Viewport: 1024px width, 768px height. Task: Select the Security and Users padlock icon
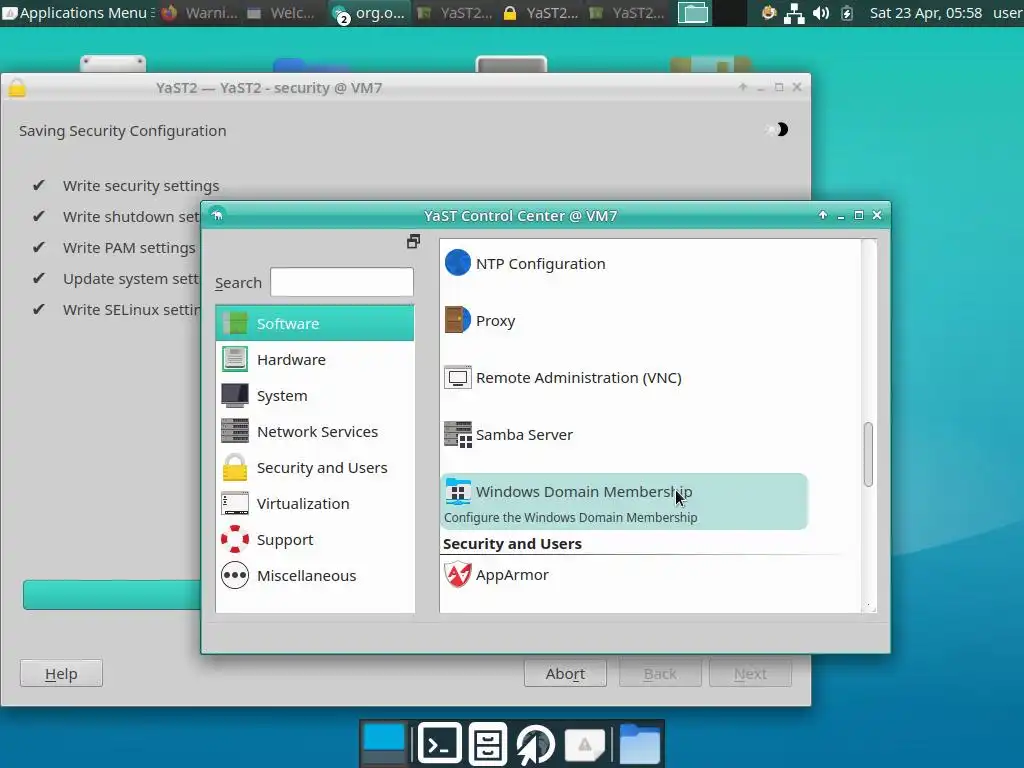coord(234,468)
